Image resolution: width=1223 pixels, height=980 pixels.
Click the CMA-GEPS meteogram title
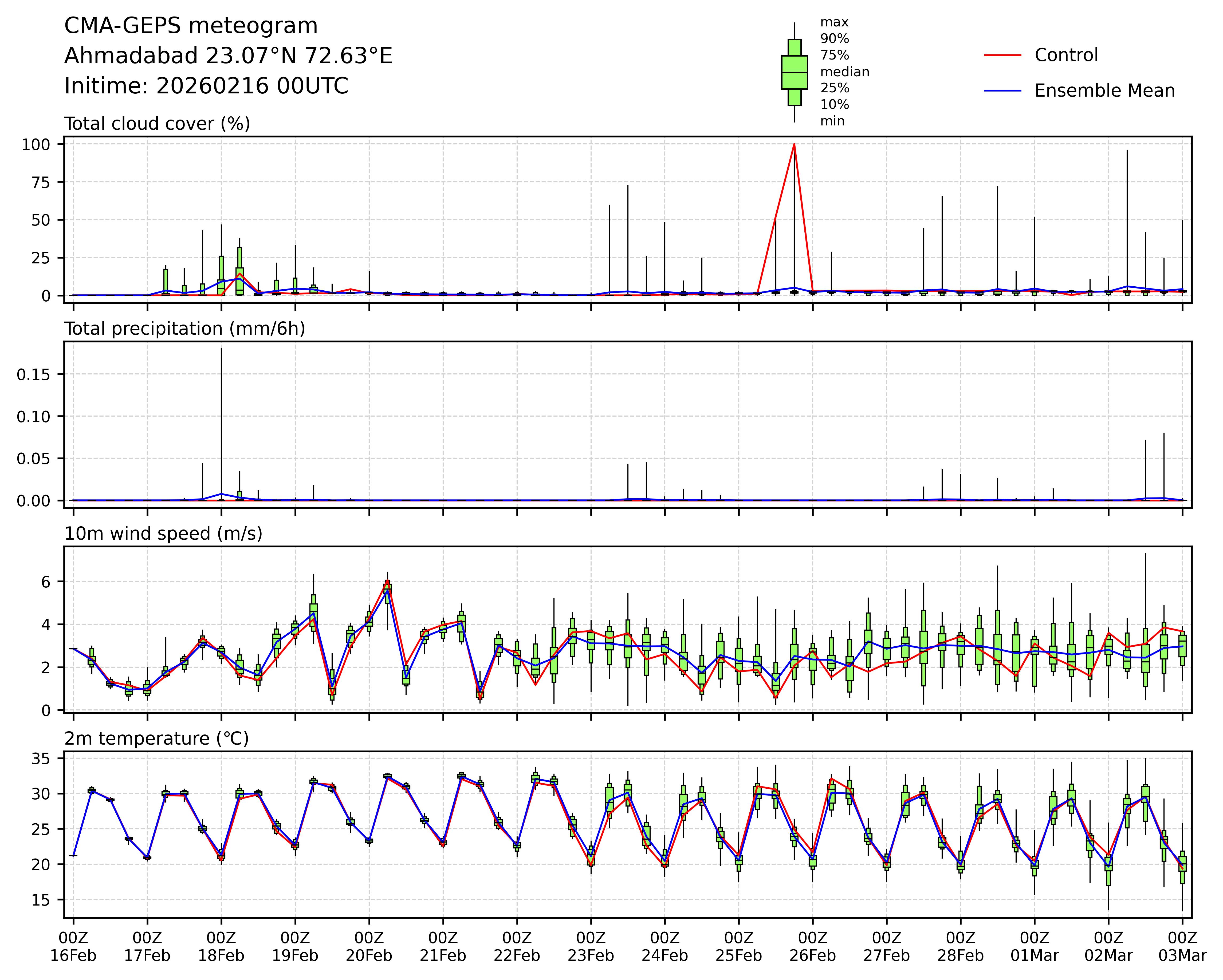point(191,26)
